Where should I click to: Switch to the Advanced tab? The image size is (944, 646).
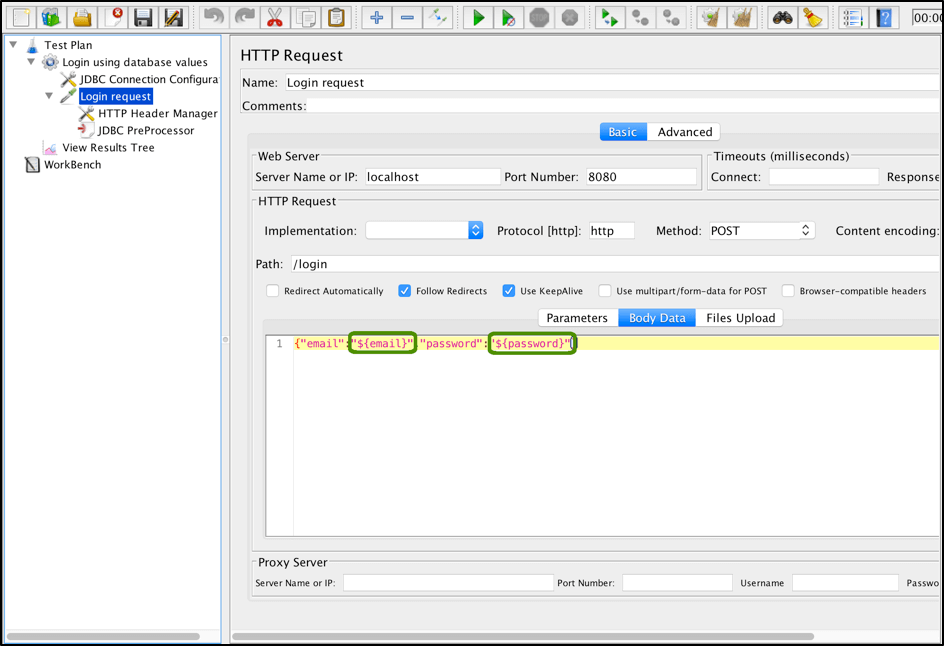[685, 132]
